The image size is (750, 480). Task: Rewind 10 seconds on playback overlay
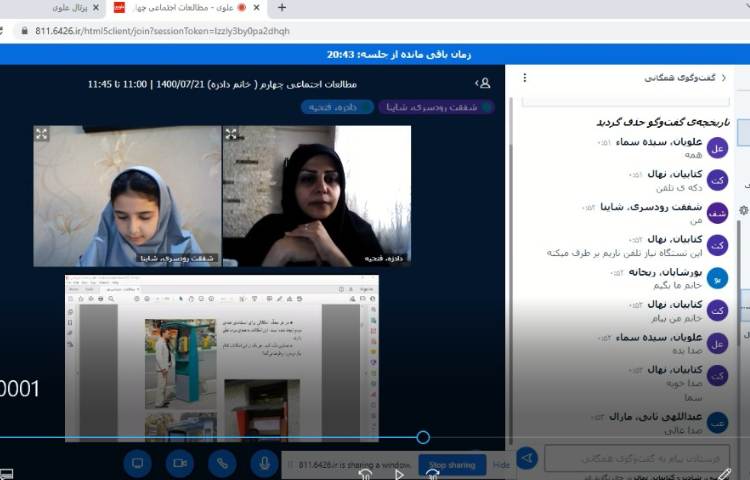click(365, 475)
